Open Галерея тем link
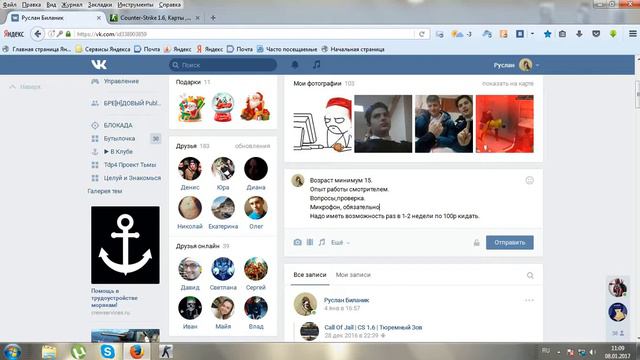Screen dimensions: 640x360 click(105, 191)
